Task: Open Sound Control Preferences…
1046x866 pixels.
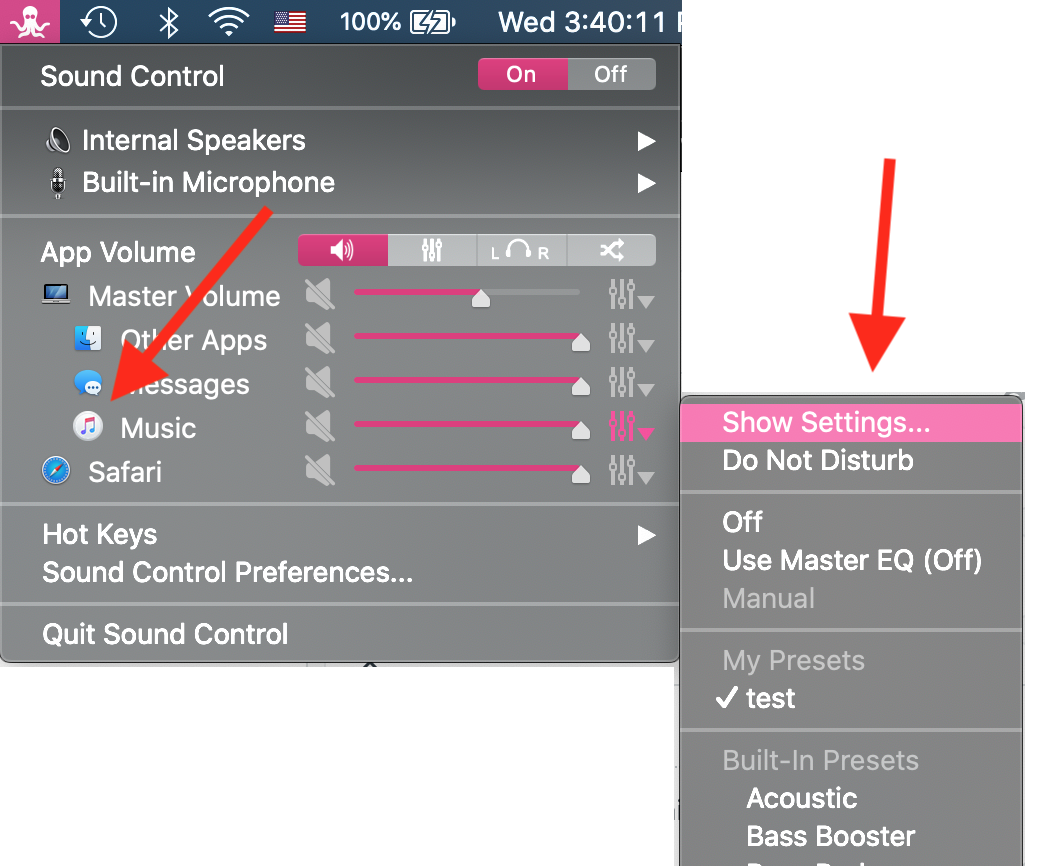Action: (227, 573)
